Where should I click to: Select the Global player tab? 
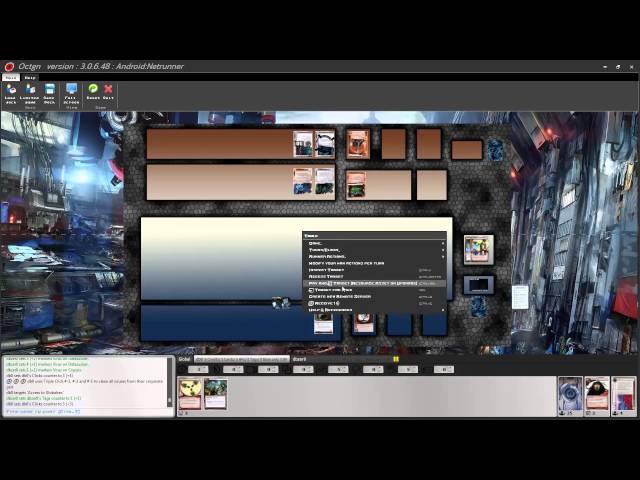(184, 359)
